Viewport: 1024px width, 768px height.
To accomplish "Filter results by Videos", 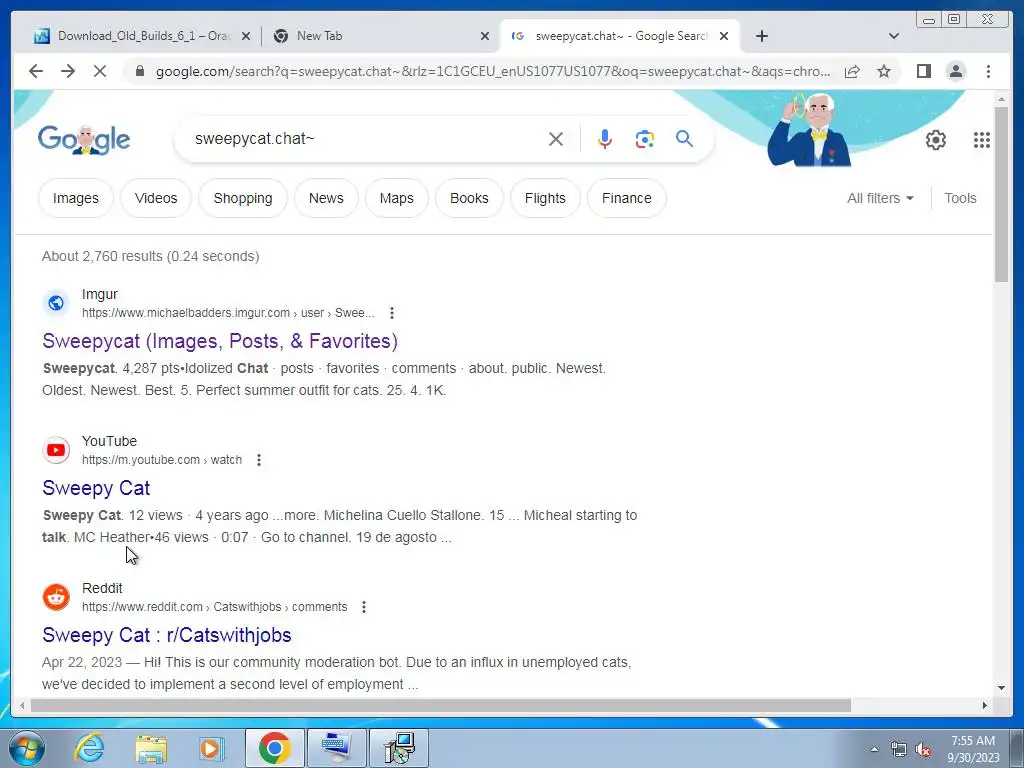I will [x=156, y=198].
